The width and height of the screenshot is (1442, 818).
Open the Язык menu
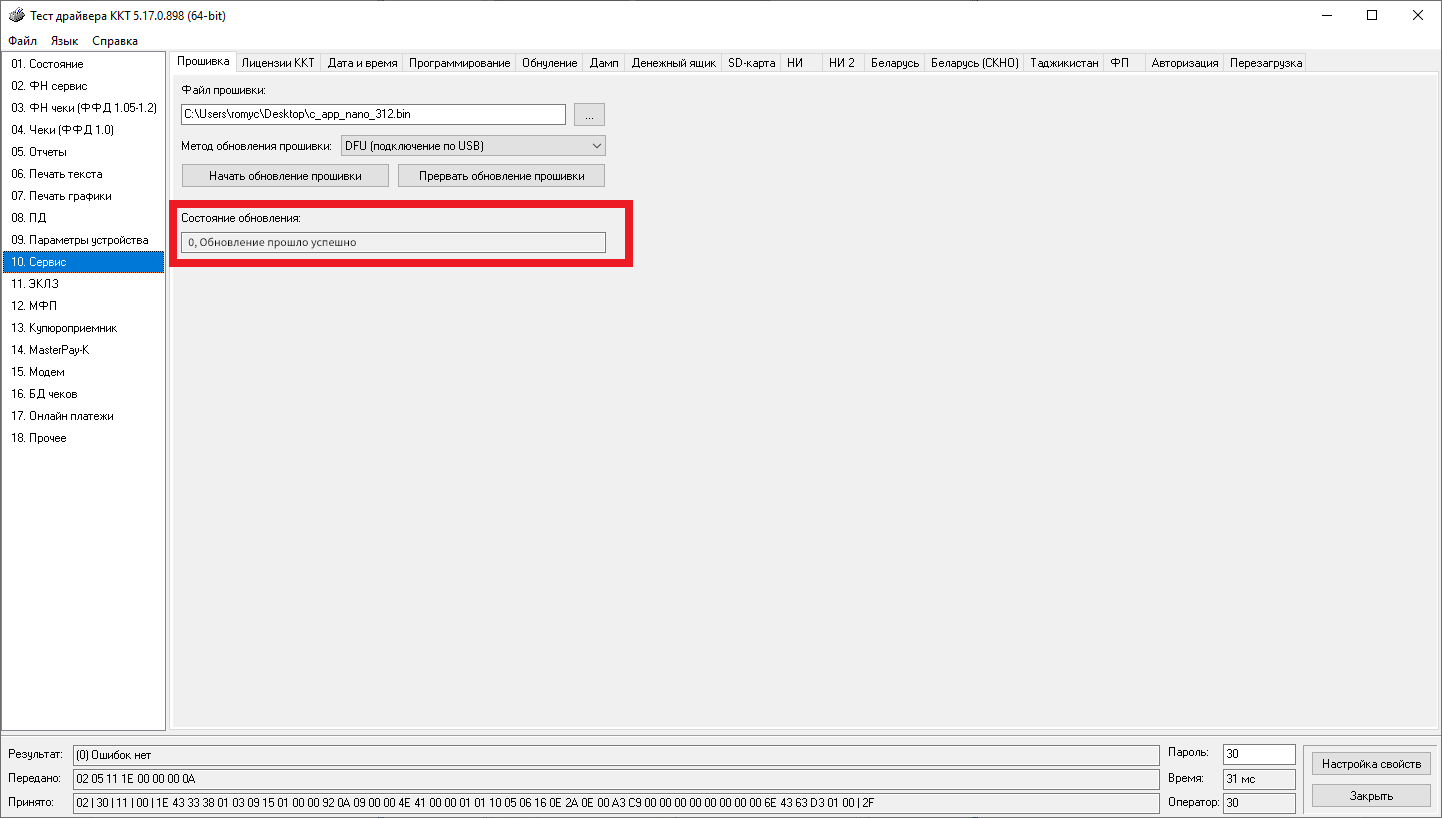64,41
